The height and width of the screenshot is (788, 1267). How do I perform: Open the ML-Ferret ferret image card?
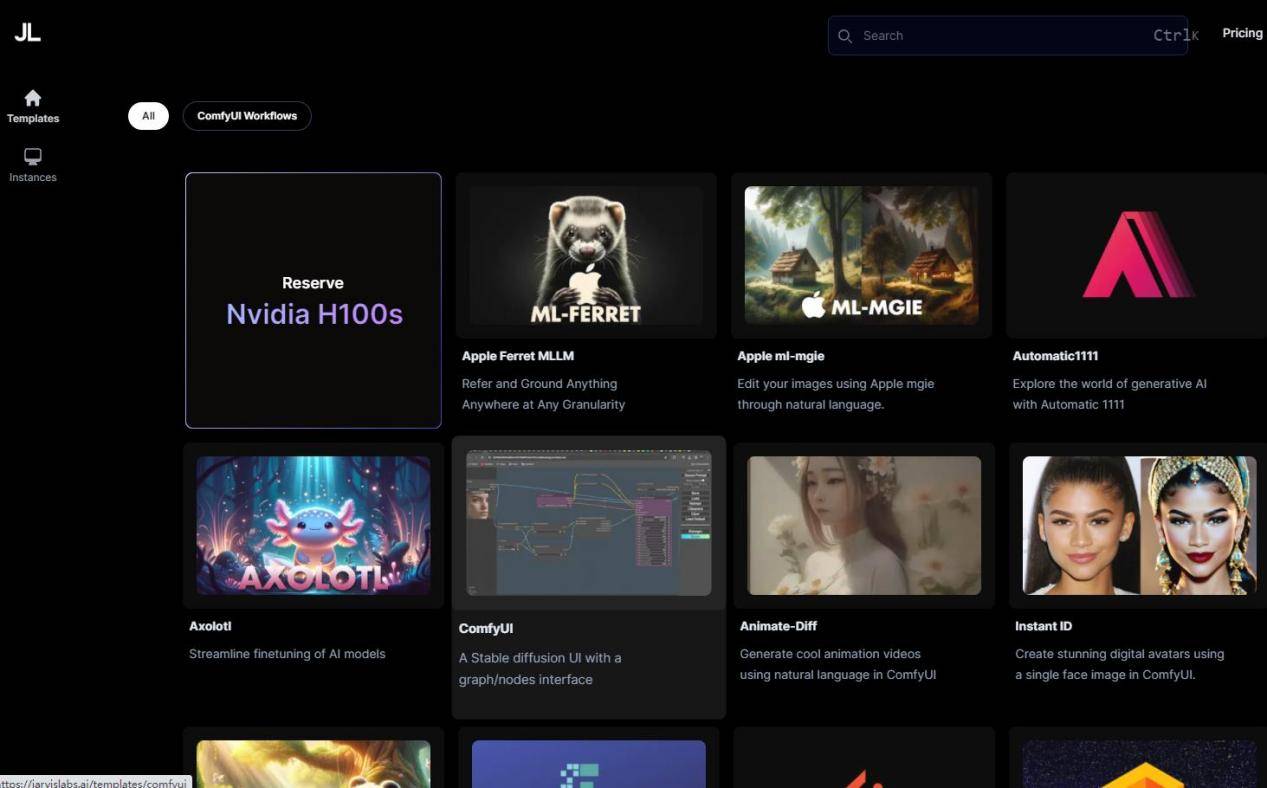pyautogui.click(x=586, y=255)
